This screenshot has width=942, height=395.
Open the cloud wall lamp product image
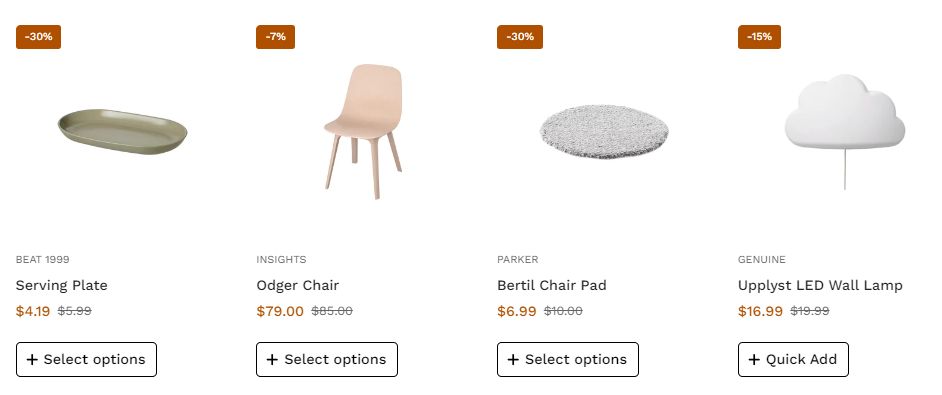[845, 131]
